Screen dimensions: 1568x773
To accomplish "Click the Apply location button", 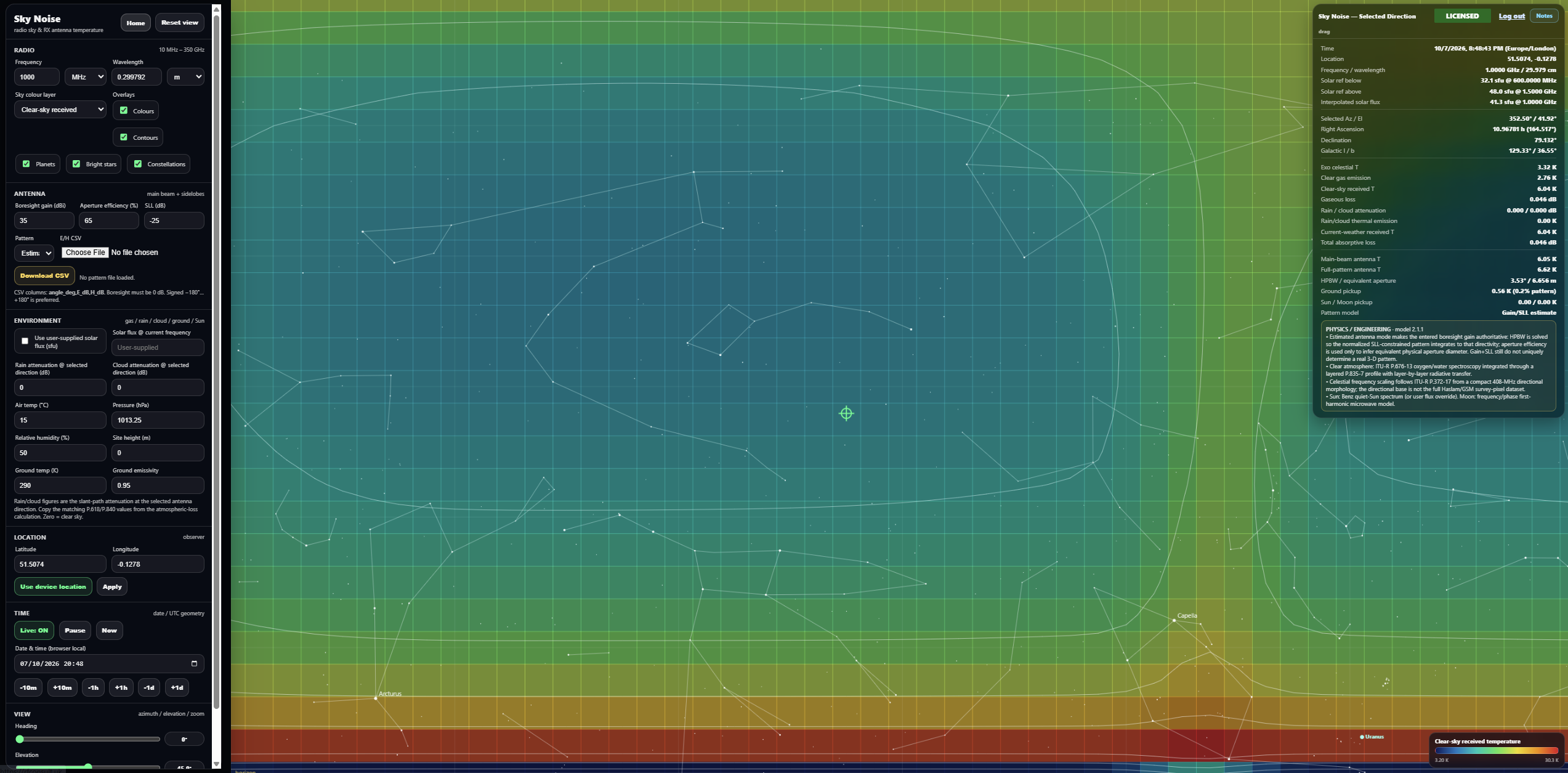I will tap(112, 586).
